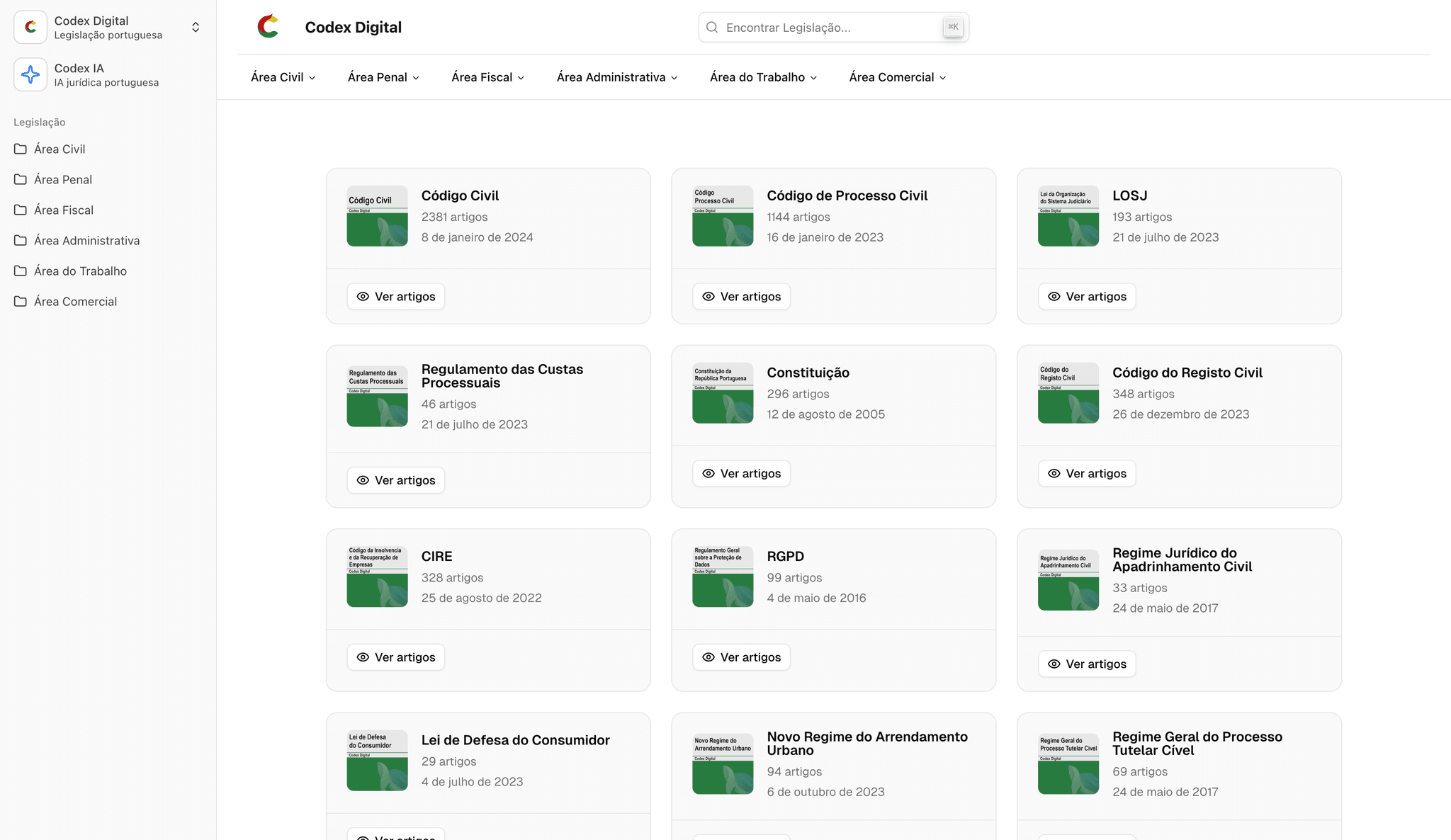1451x840 pixels.
Task: Expand the Área Civil dropdown menu
Action: pyautogui.click(x=283, y=77)
